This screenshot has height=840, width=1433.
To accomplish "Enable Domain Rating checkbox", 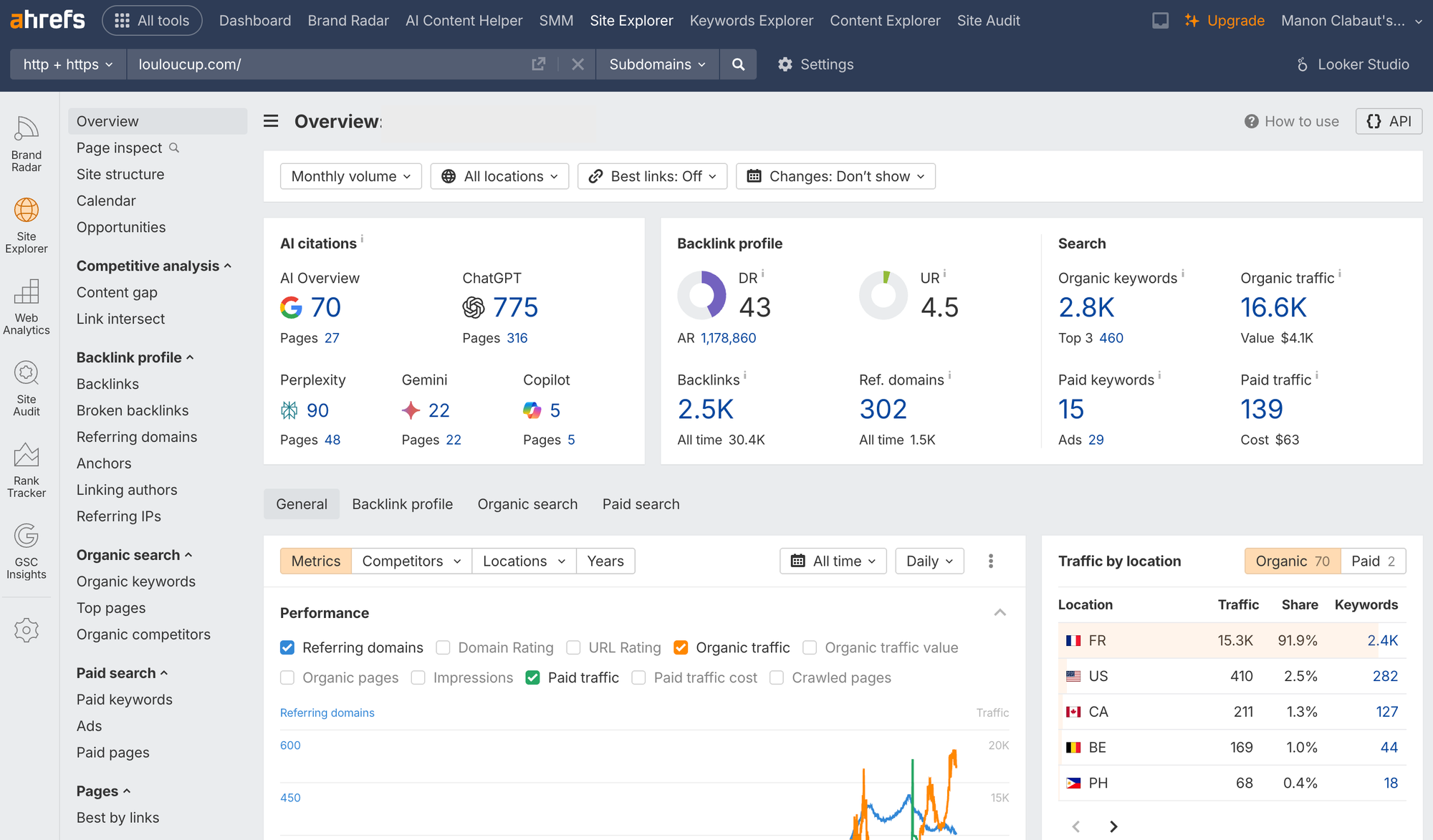I will point(444,648).
